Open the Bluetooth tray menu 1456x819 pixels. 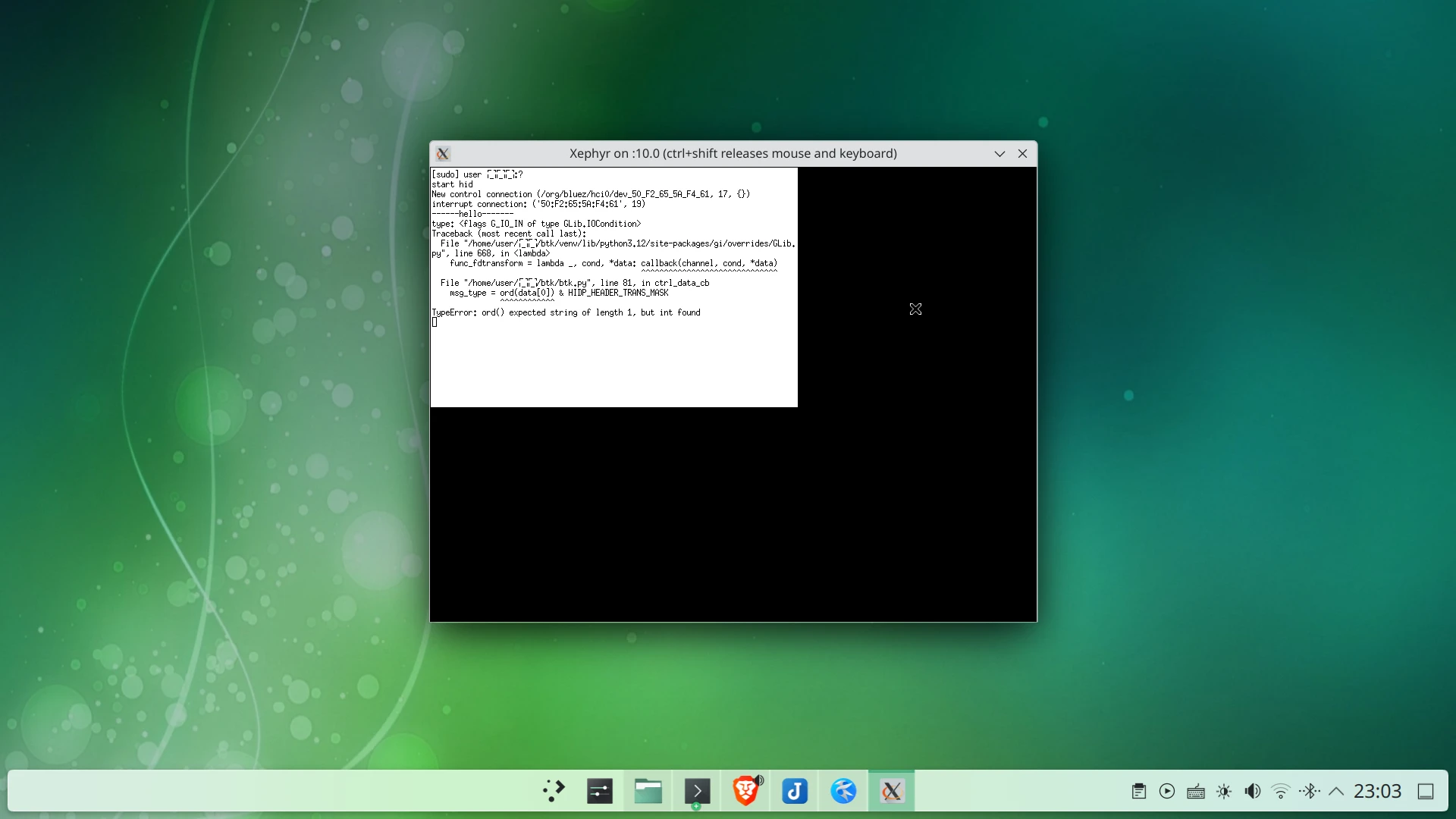click(x=1309, y=791)
